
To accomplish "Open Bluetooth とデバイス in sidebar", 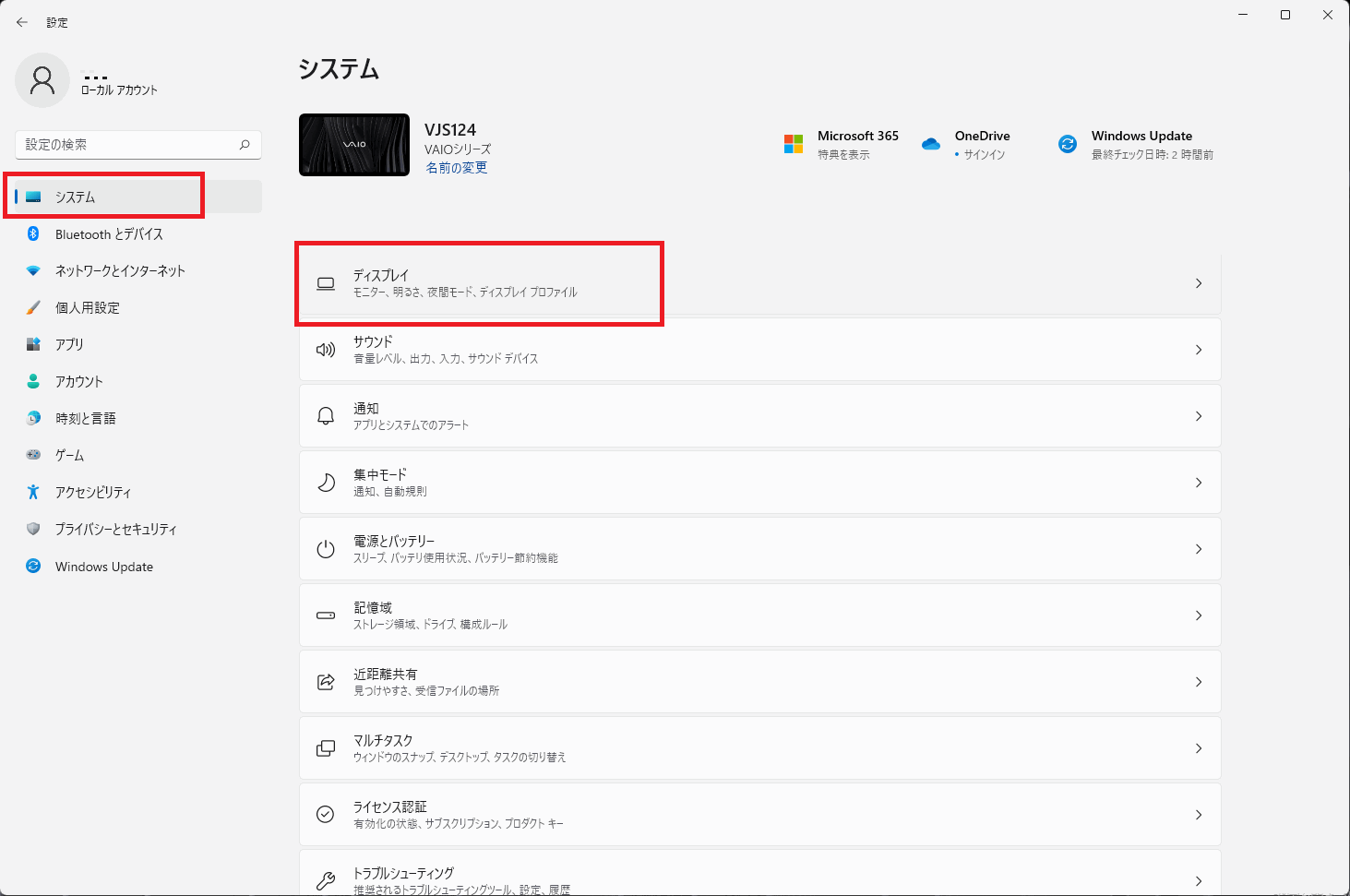I will click(138, 233).
